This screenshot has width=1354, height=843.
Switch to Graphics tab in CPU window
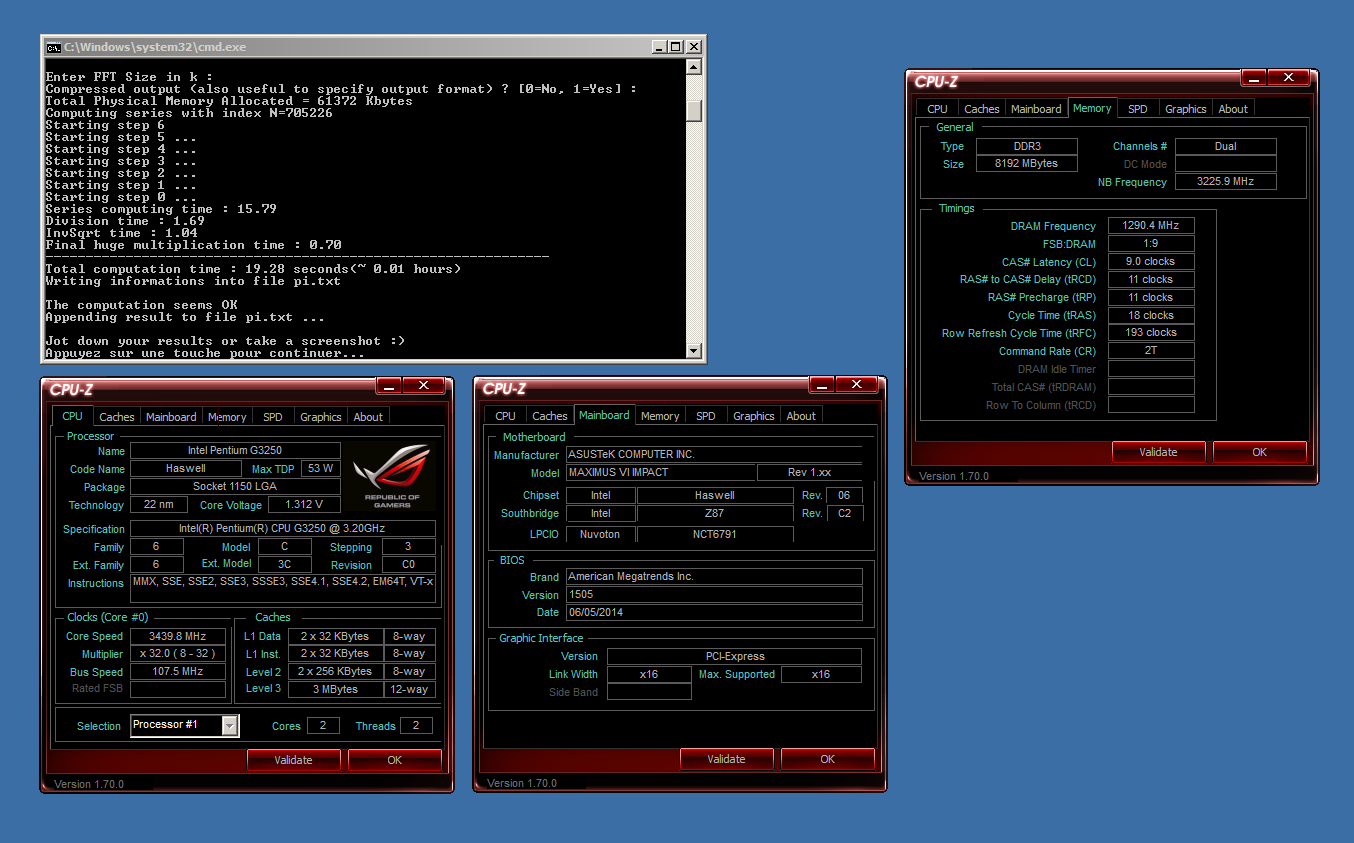[x=321, y=417]
